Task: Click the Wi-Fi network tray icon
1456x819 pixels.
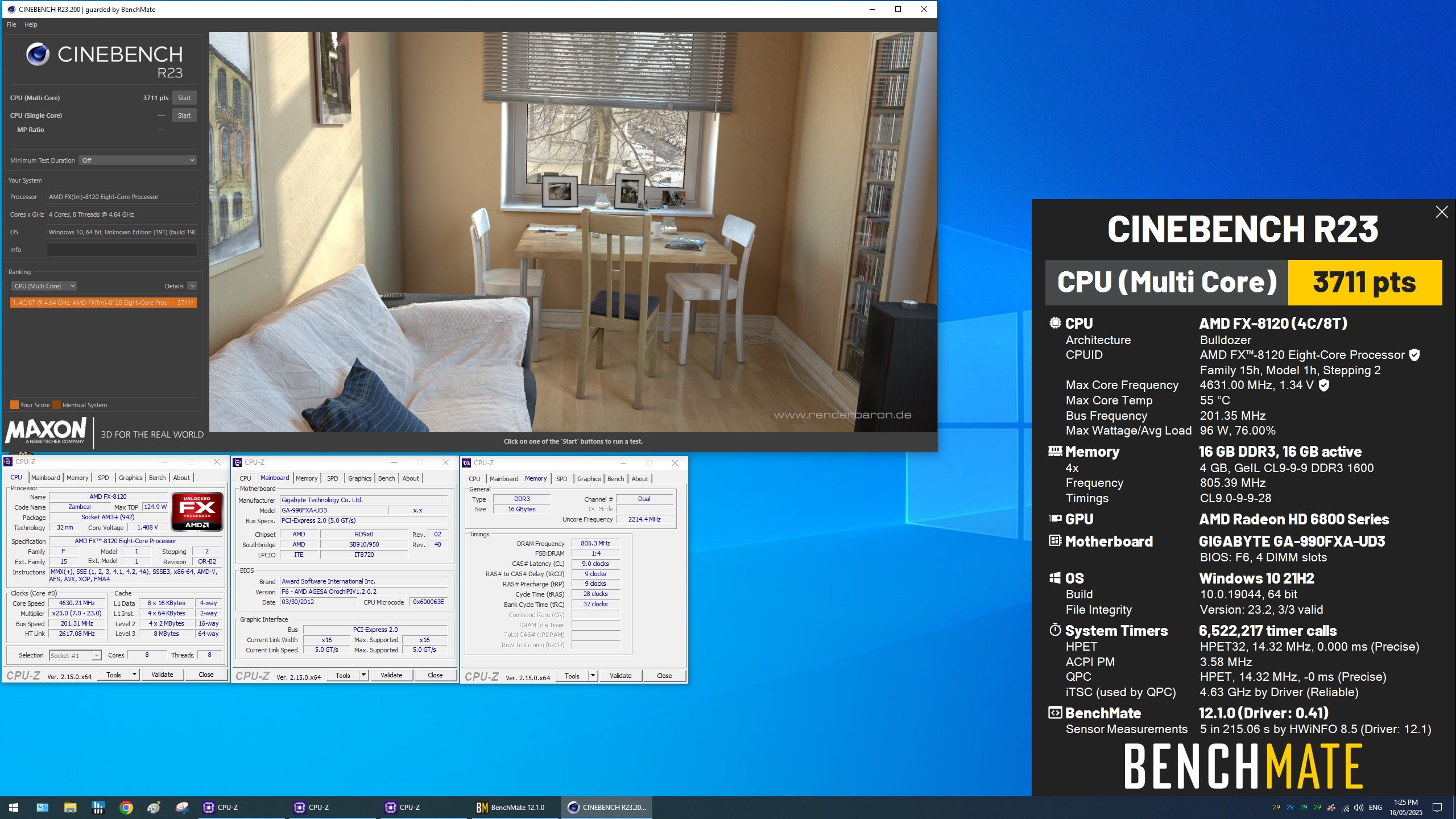Action: click(1346, 808)
